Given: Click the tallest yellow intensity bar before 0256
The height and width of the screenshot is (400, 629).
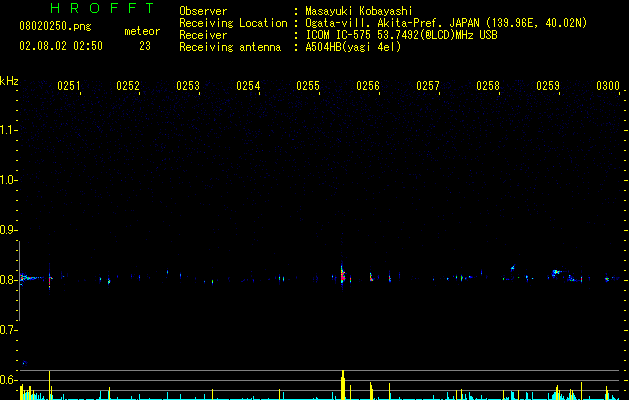Looking at the screenshot, I should pos(343,385).
